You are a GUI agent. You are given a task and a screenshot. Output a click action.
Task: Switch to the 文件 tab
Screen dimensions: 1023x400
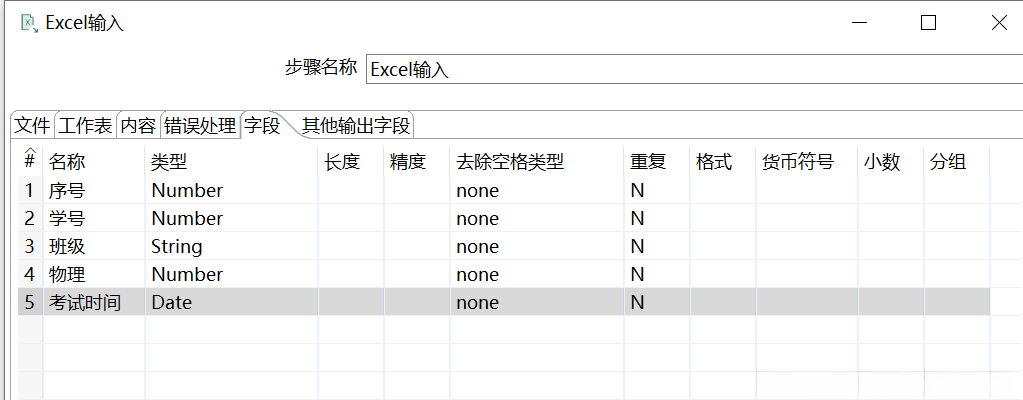[x=32, y=126]
